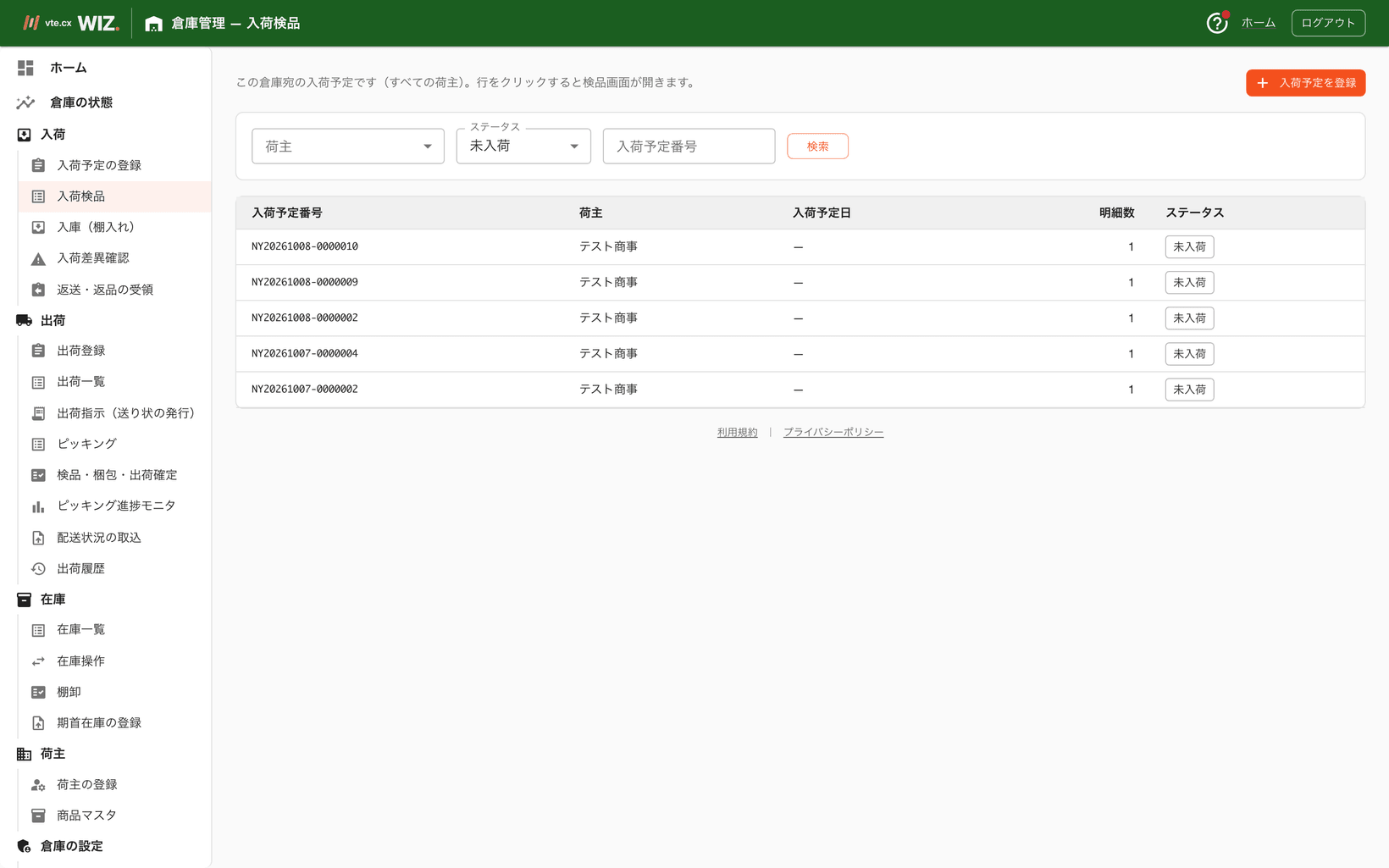The height and width of the screenshot is (868, 1389).
Task: Click the vte.cx WIZ logo
Action: (x=71, y=23)
